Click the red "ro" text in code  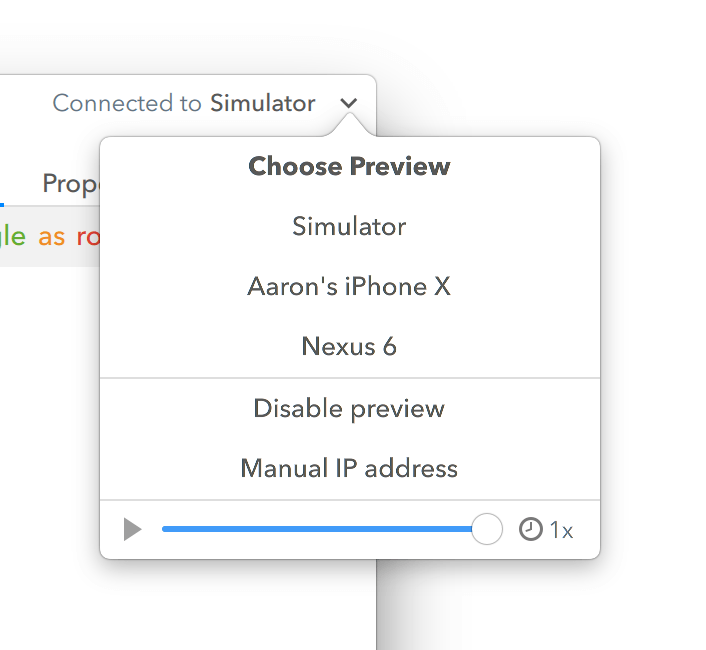pyautogui.click(x=88, y=237)
